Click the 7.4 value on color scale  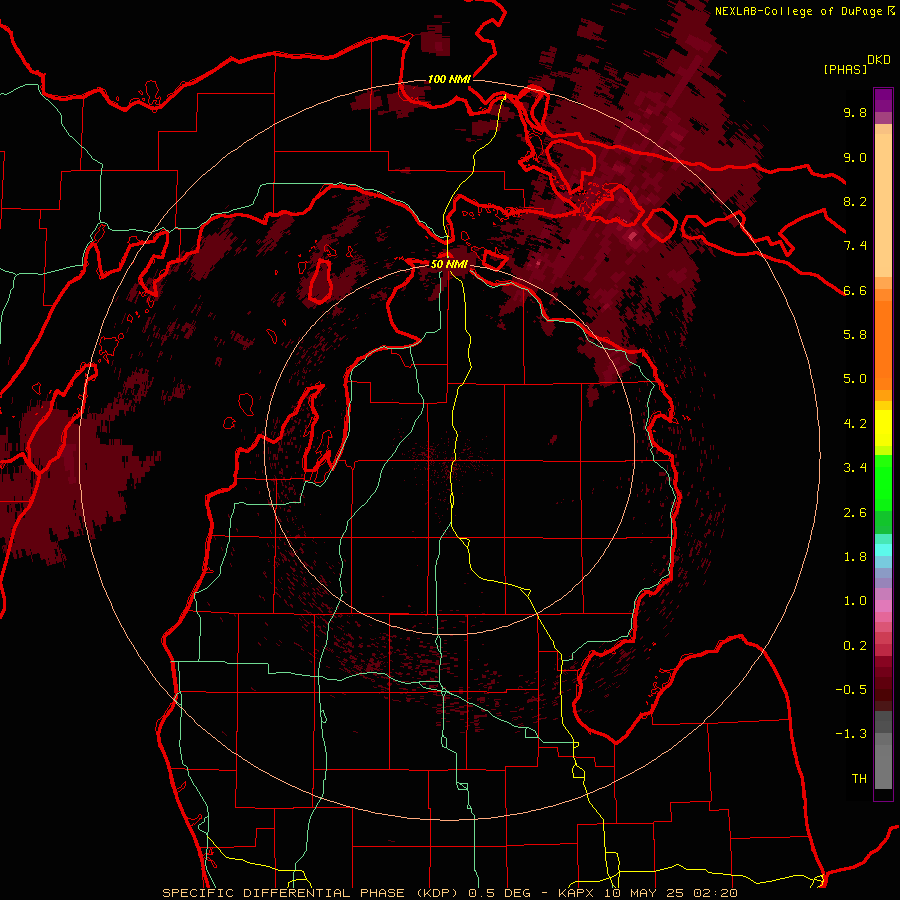tap(855, 246)
